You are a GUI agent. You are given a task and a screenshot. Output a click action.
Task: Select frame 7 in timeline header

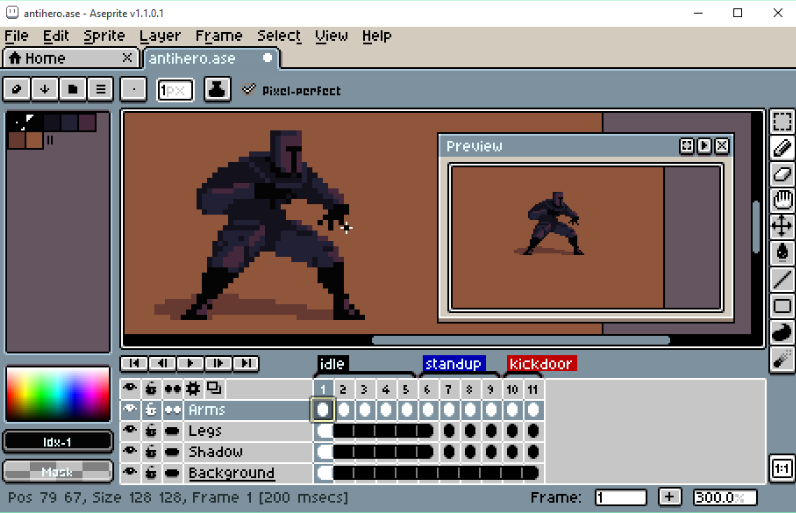448,389
